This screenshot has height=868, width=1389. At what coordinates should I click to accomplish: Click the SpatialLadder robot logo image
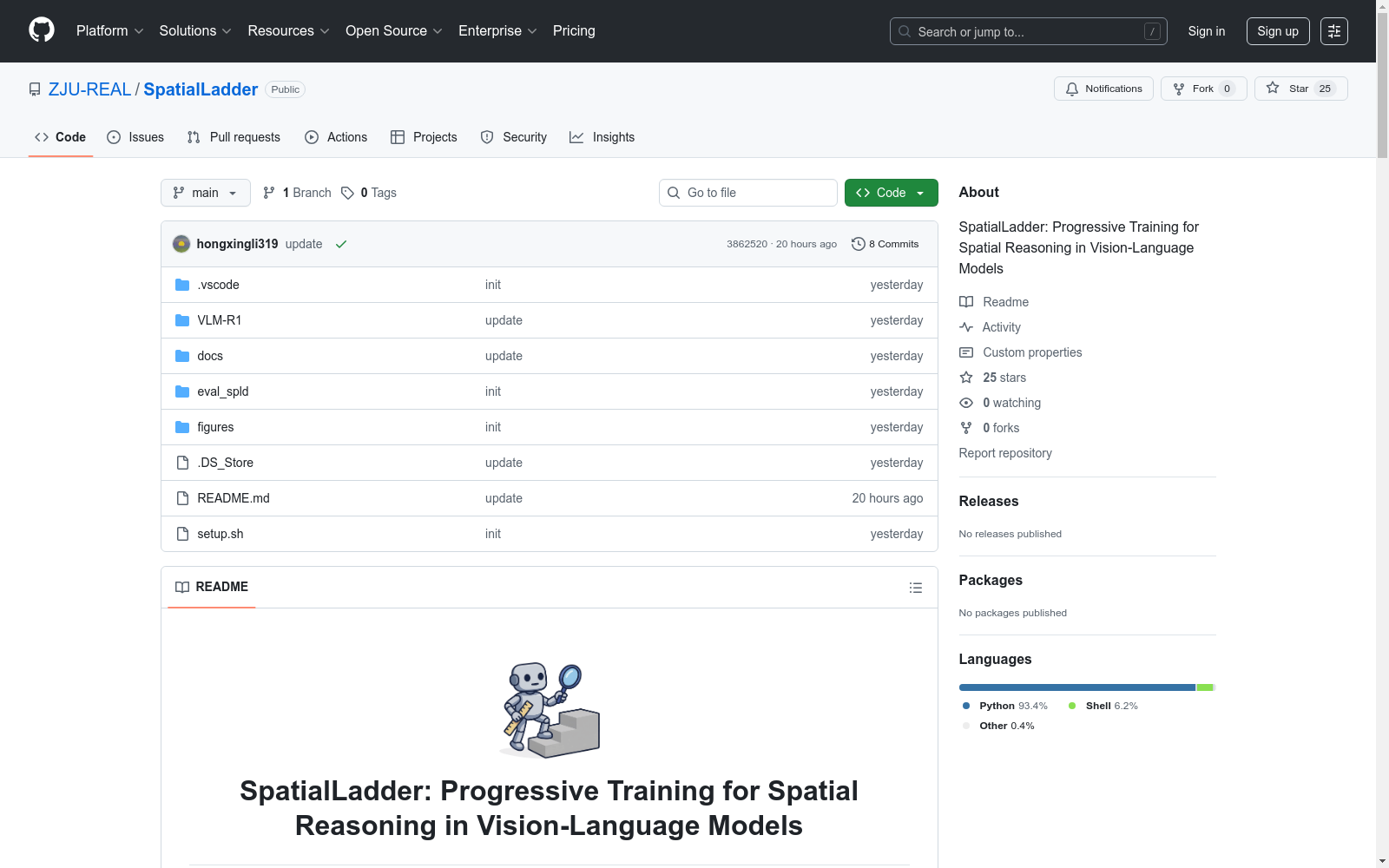[x=550, y=710]
